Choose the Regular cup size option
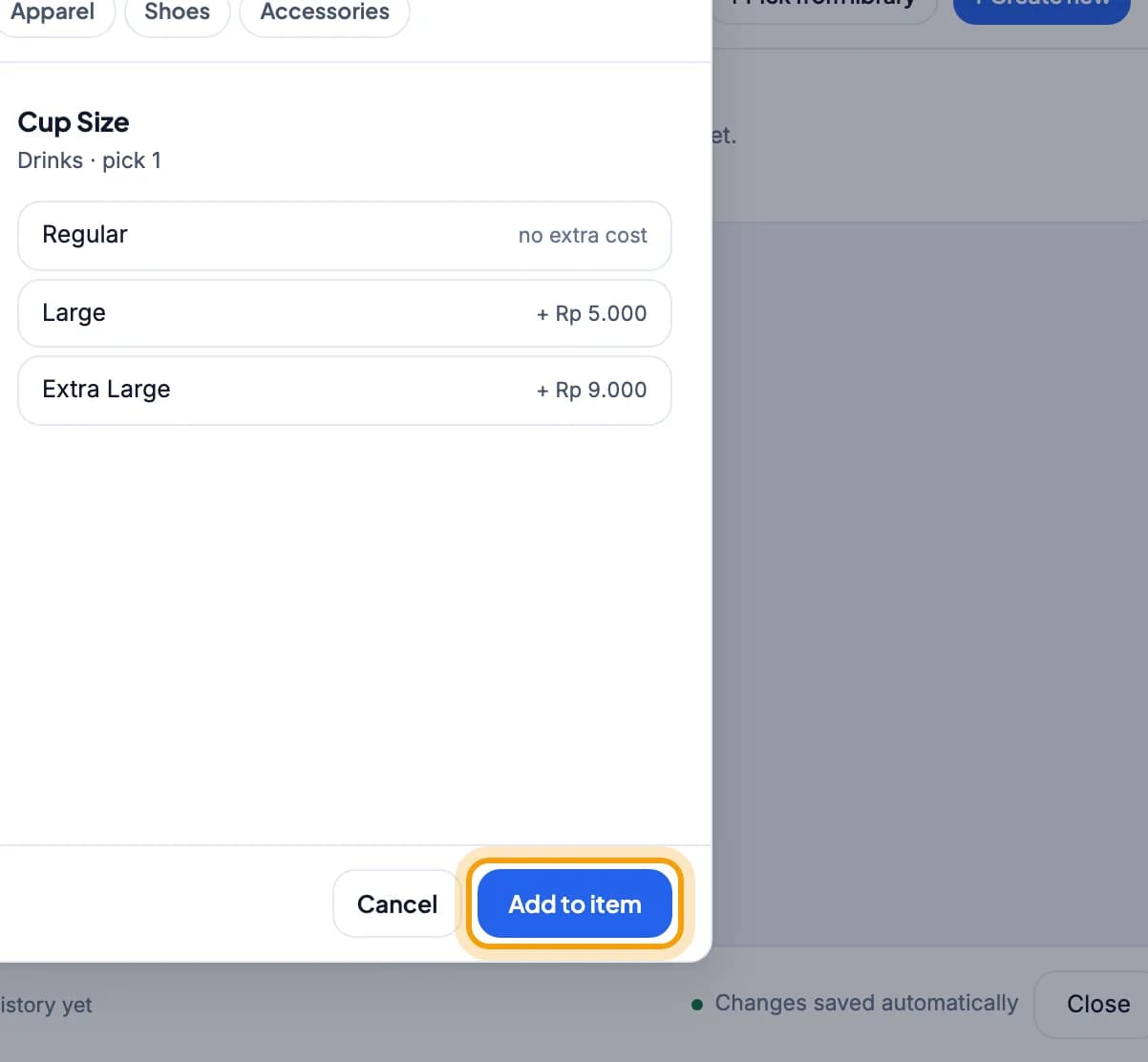Image resolution: width=1148 pixels, height=1062 pixels. [x=345, y=235]
